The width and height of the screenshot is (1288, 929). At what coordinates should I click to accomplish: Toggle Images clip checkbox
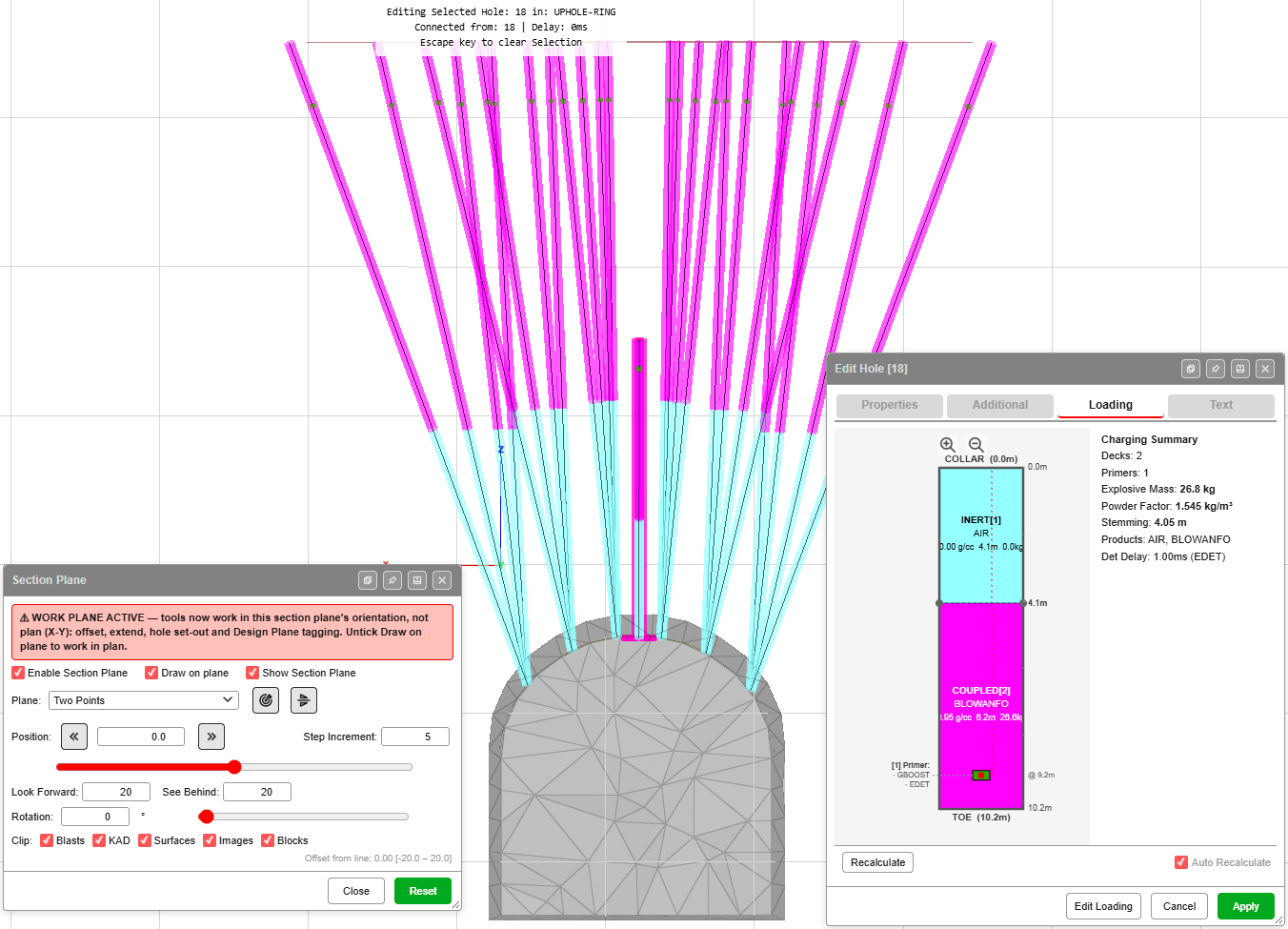click(211, 840)
